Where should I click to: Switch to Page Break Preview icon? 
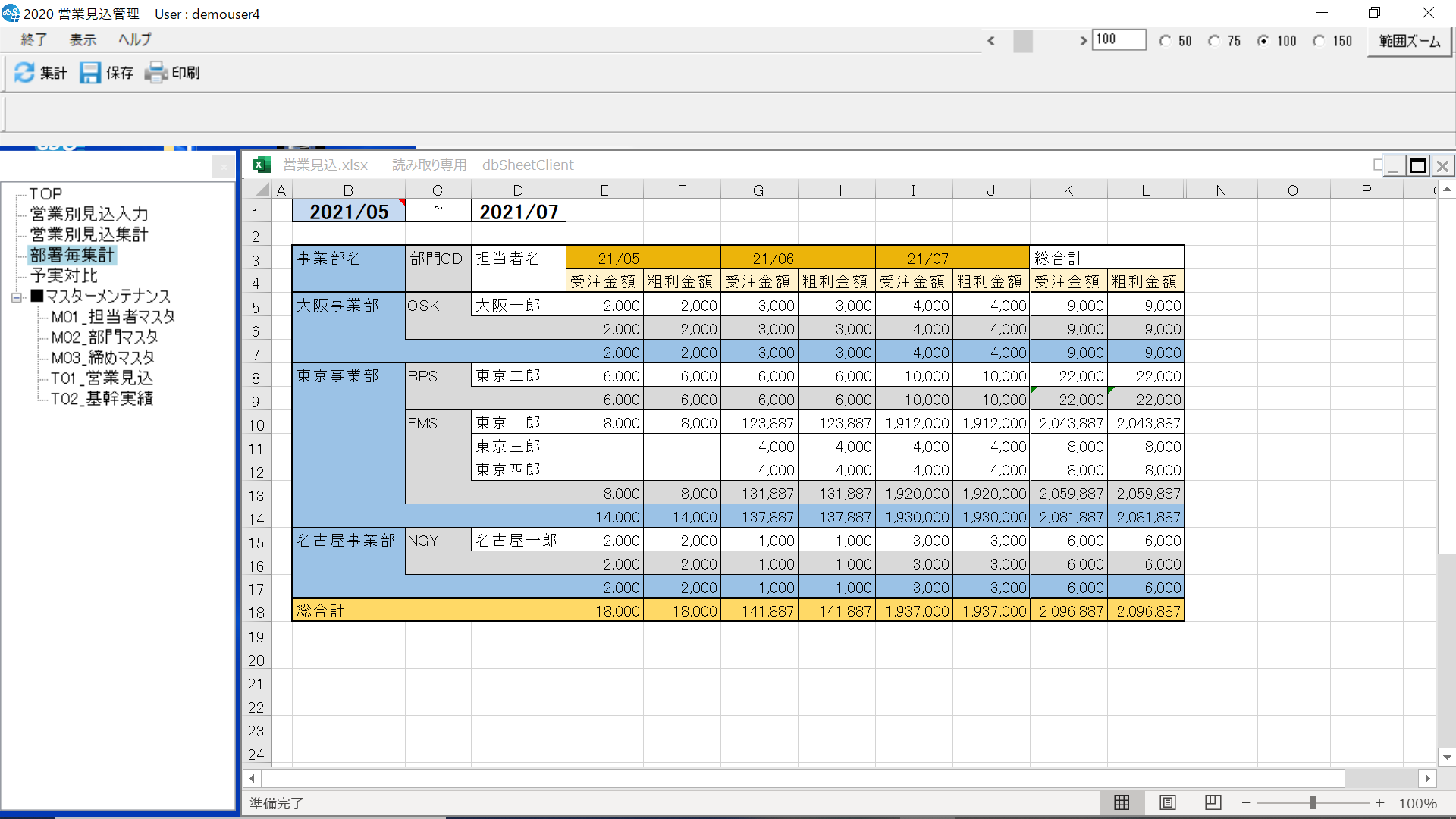pyautogui.click(x=1213, y=802)
